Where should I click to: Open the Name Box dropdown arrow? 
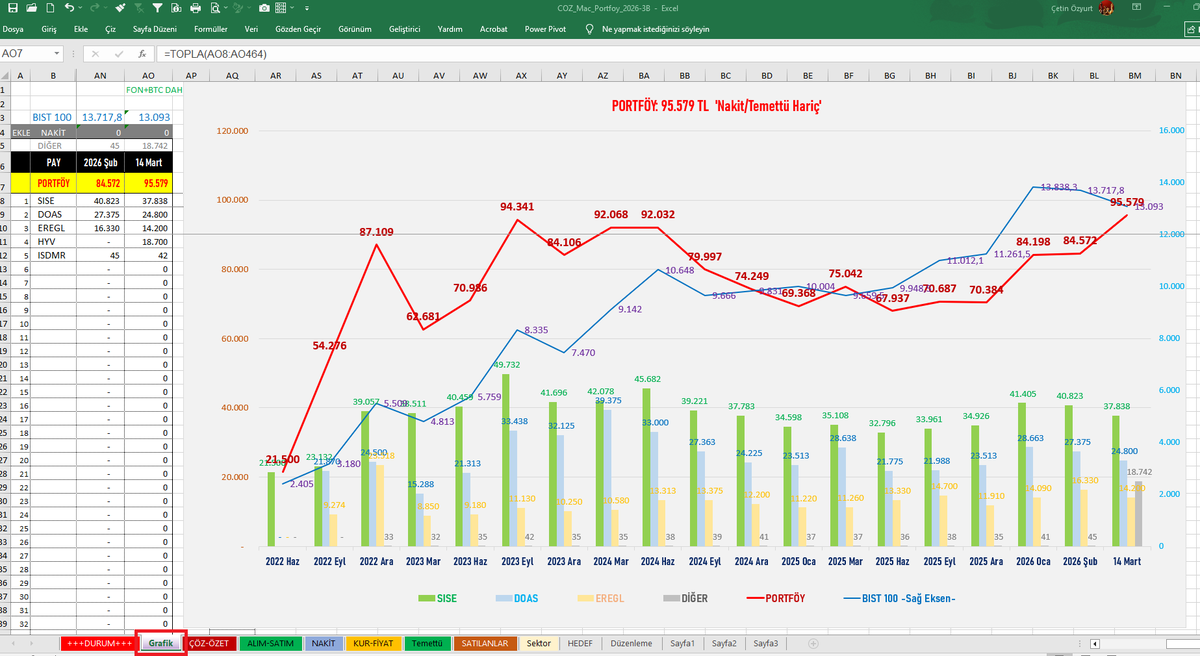point(56,54)
